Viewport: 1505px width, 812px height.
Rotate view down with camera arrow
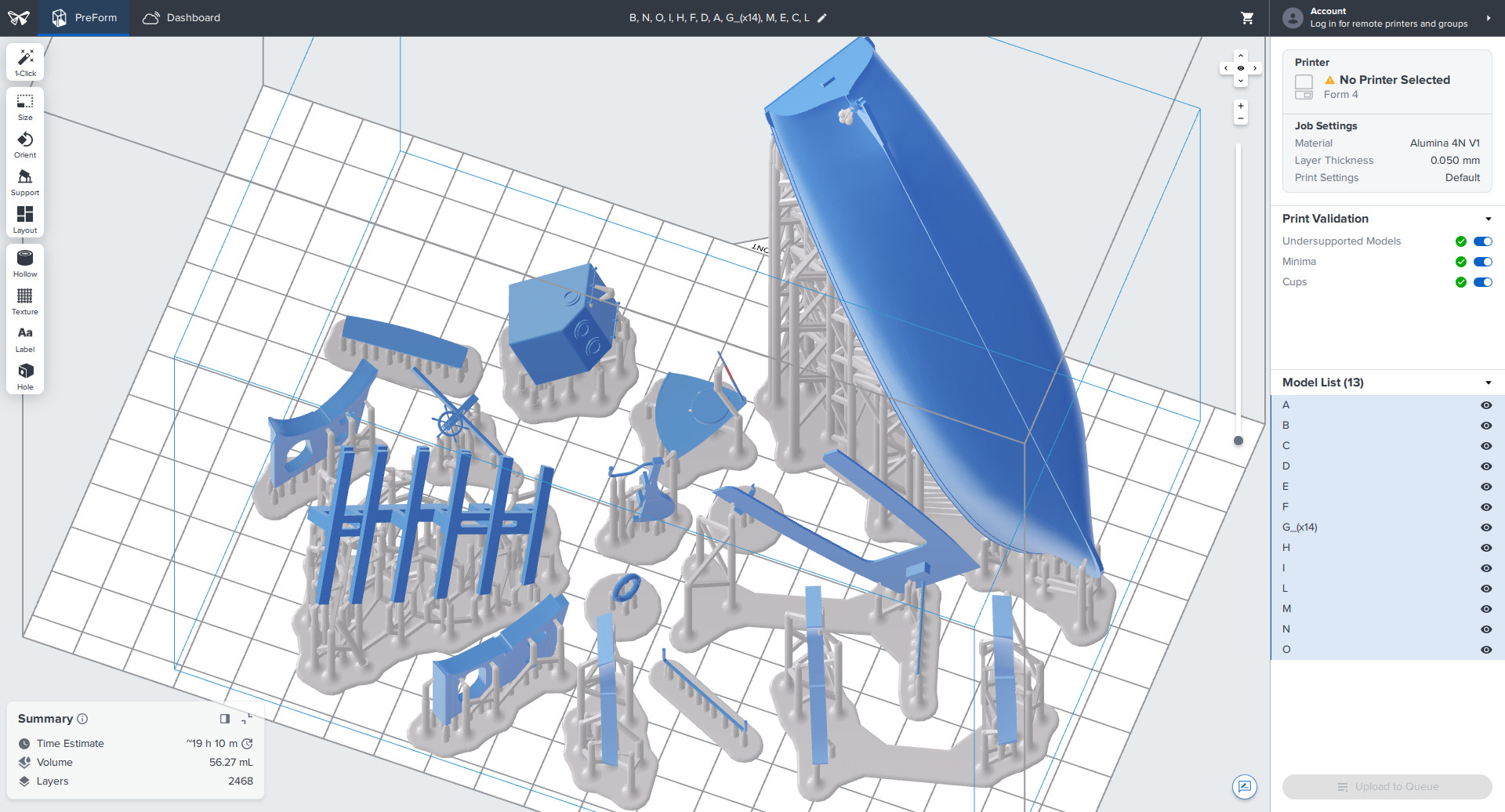tap(1241, 81)
